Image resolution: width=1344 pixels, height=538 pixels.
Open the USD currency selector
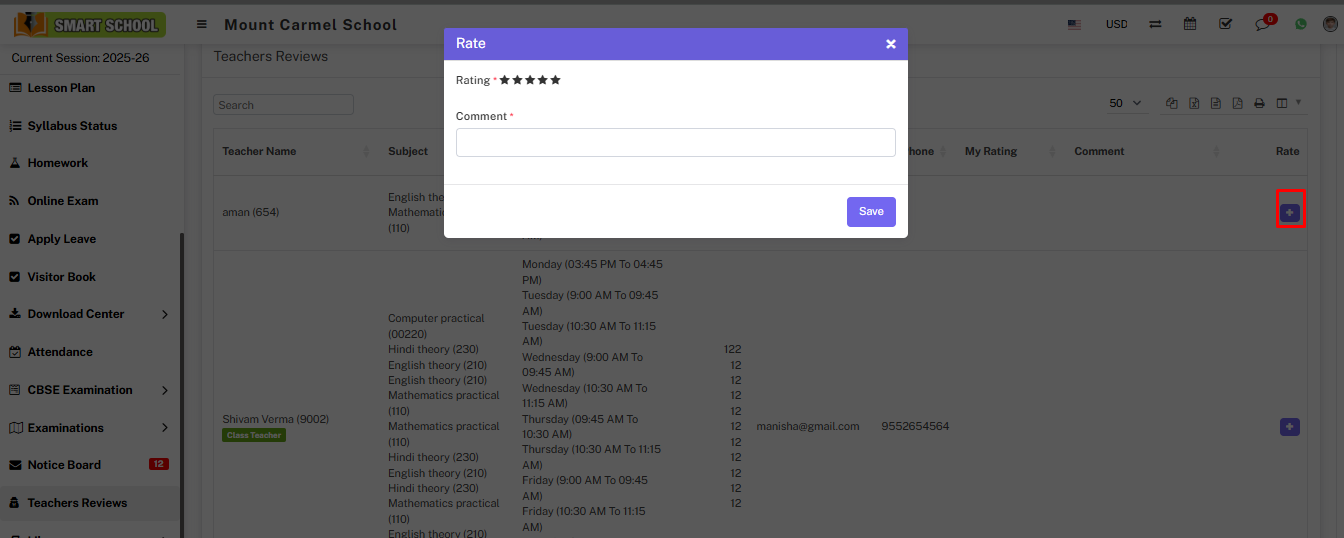[1116, 24]
